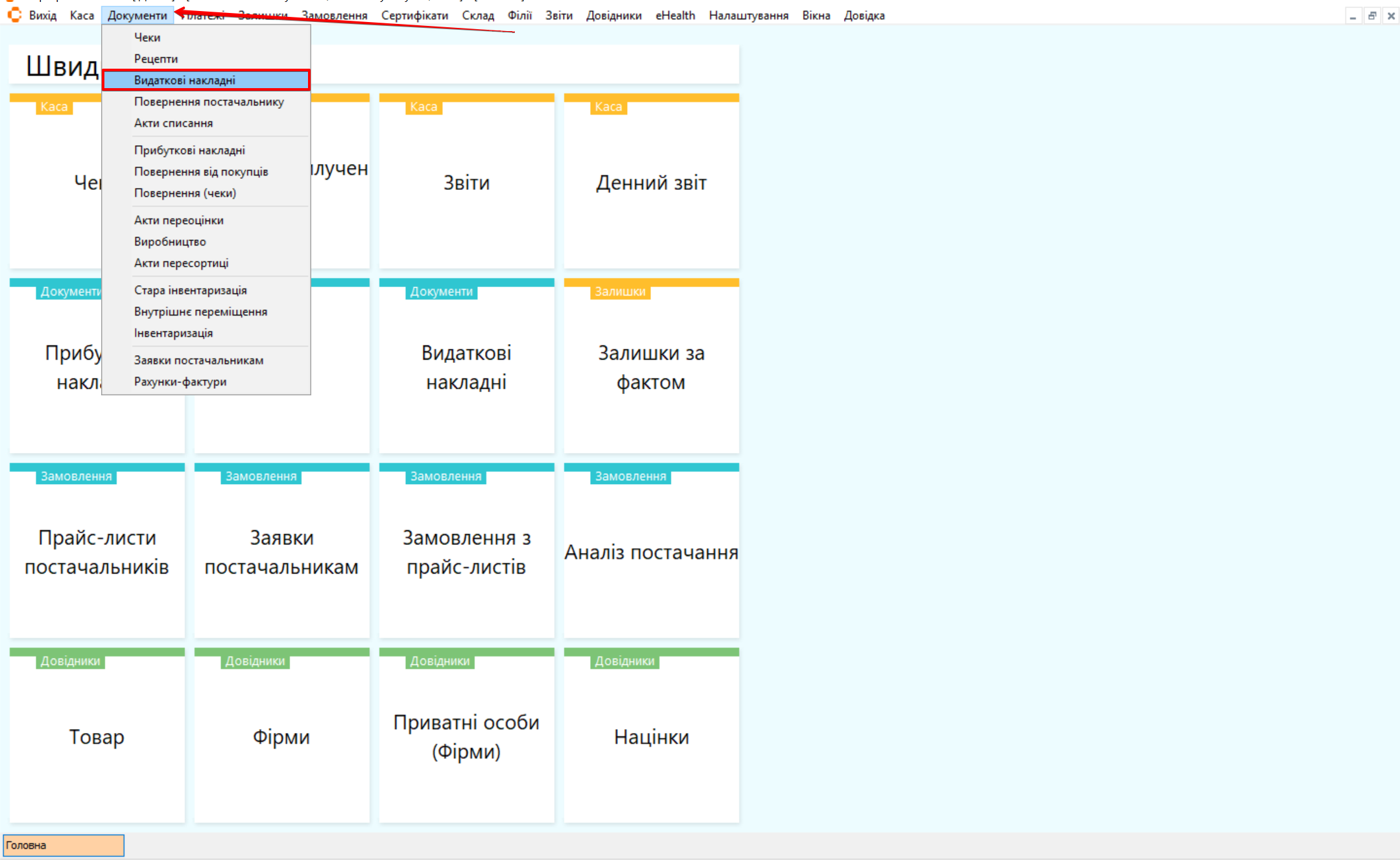Launch Аналіз постачання tile
Image resolution: width=1400 pixels, height=860 pixels.
651,552
